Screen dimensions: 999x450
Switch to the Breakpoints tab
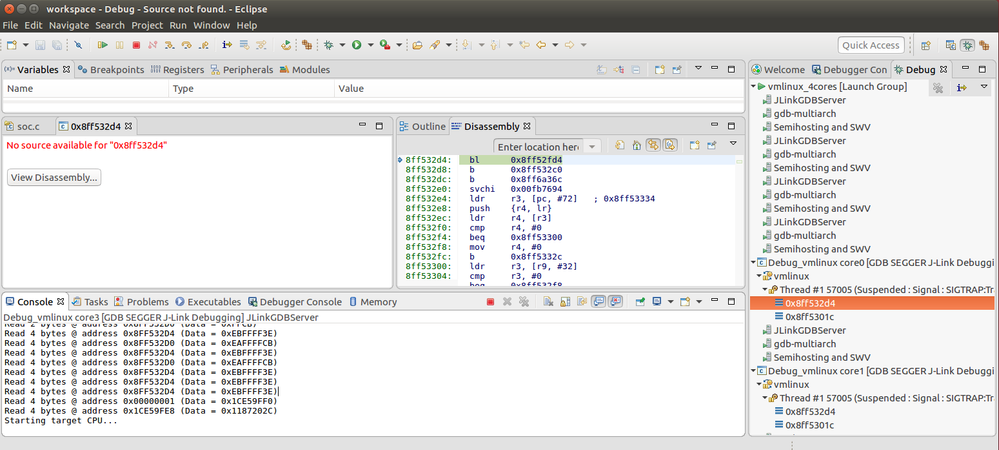tap(110, 70)
